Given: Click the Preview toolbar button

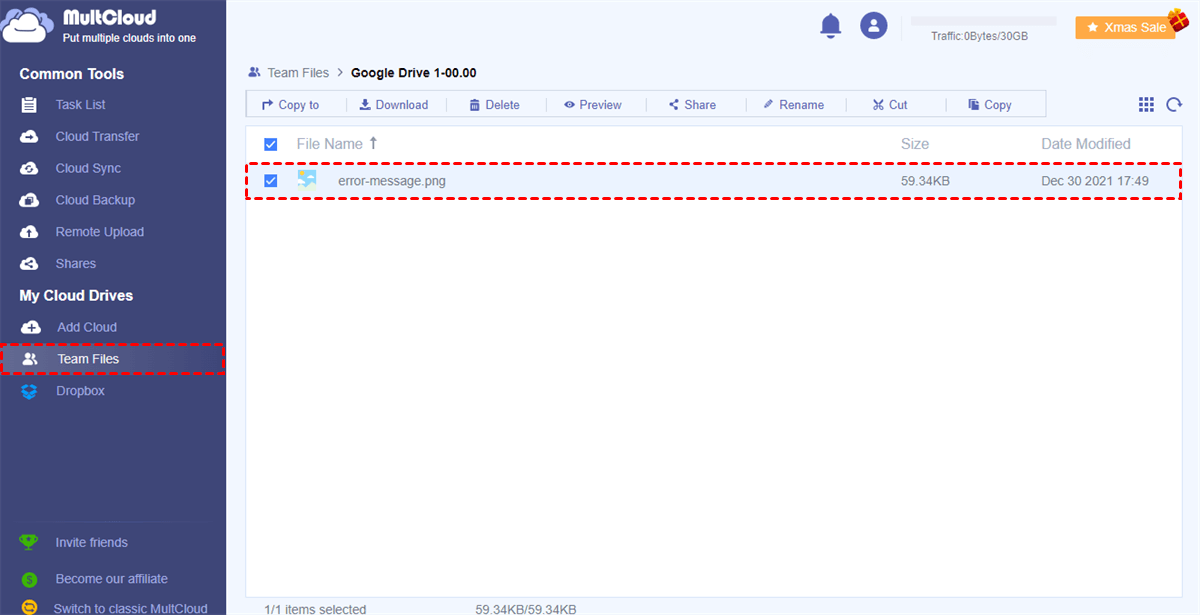Looking at the screenshot, I should (x=592, y=105).
